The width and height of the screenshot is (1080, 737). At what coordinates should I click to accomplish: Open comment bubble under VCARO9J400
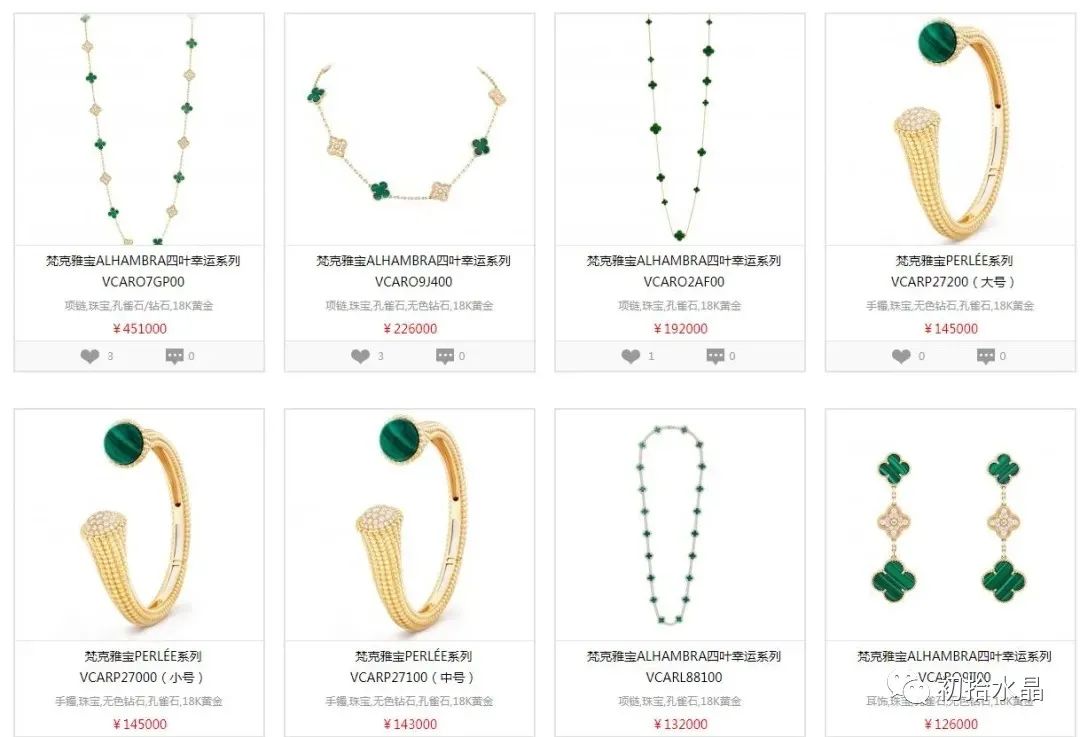[x=445, y=356]
